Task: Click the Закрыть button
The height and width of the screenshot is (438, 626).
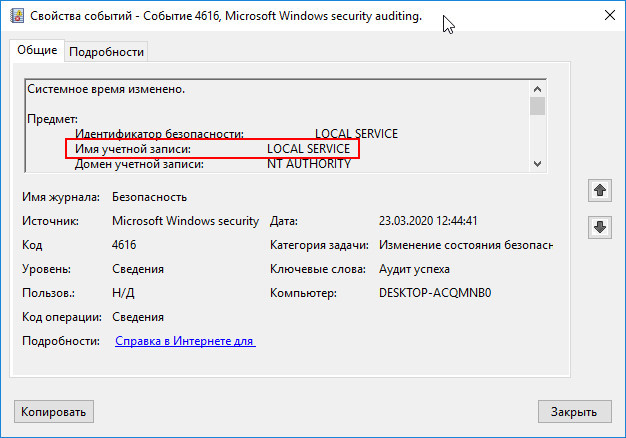Action: coord(574,412)
